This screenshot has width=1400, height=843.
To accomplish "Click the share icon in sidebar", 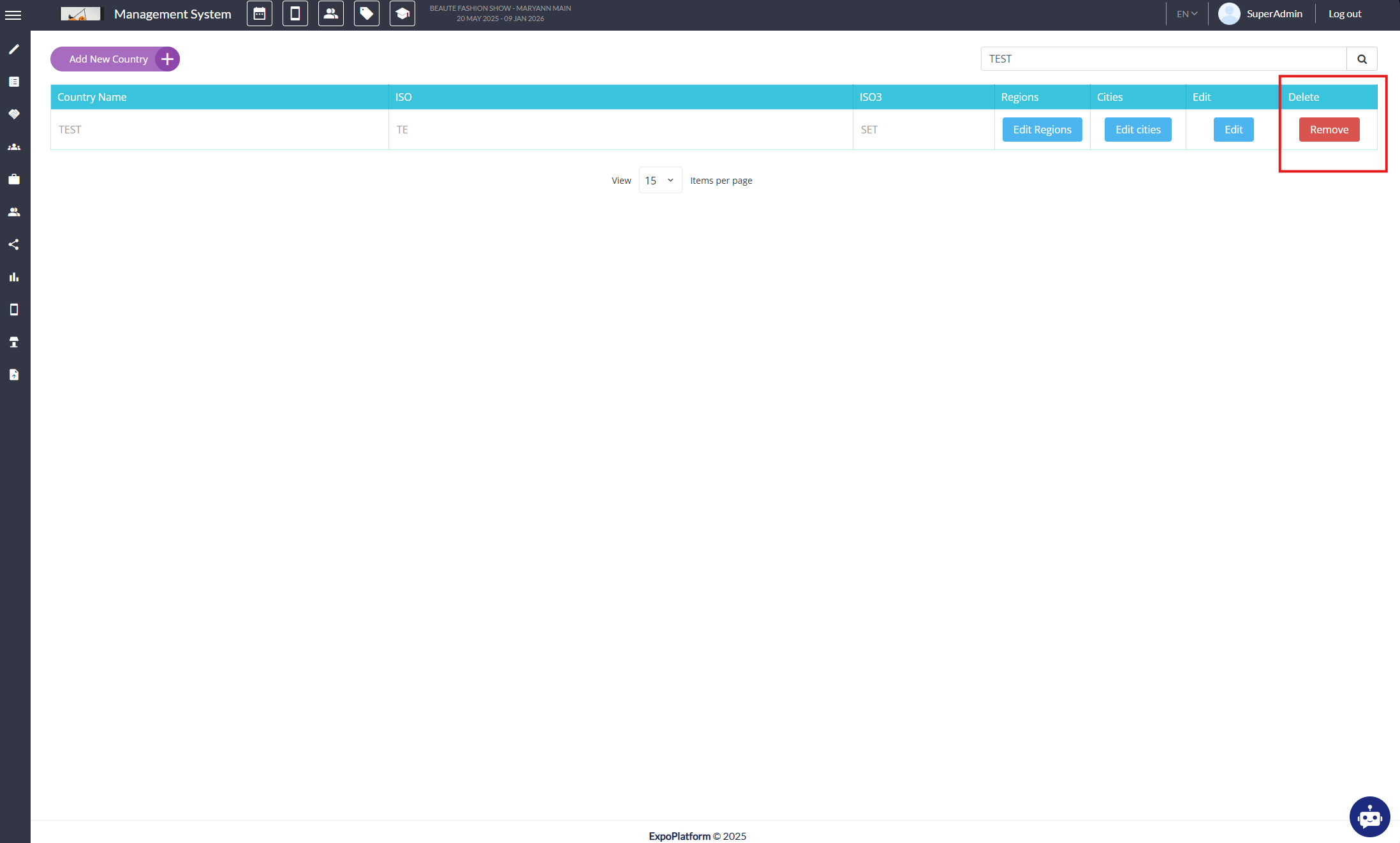I will click(x=14, y=244).
